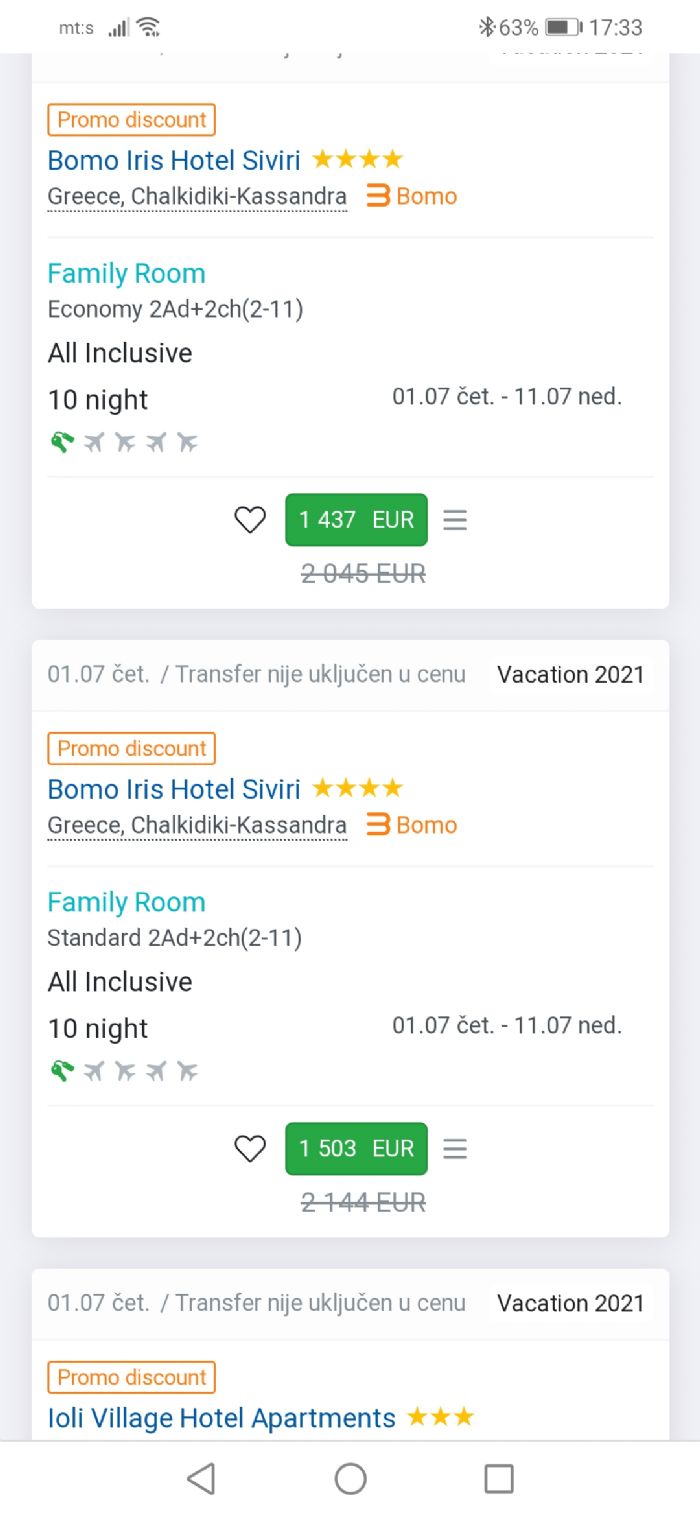
Task: Favorite the 1 437 EUR offer heart
Action: tap(250, 520)
